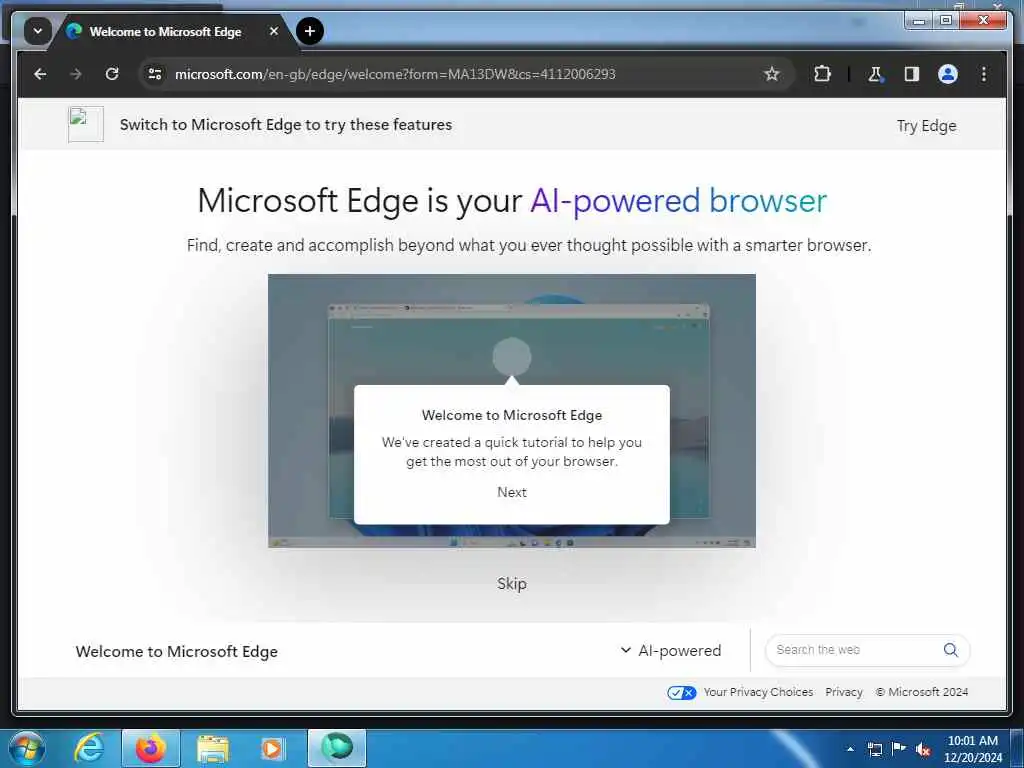Open Windows Media Player in taskbar

click(272, 748)
